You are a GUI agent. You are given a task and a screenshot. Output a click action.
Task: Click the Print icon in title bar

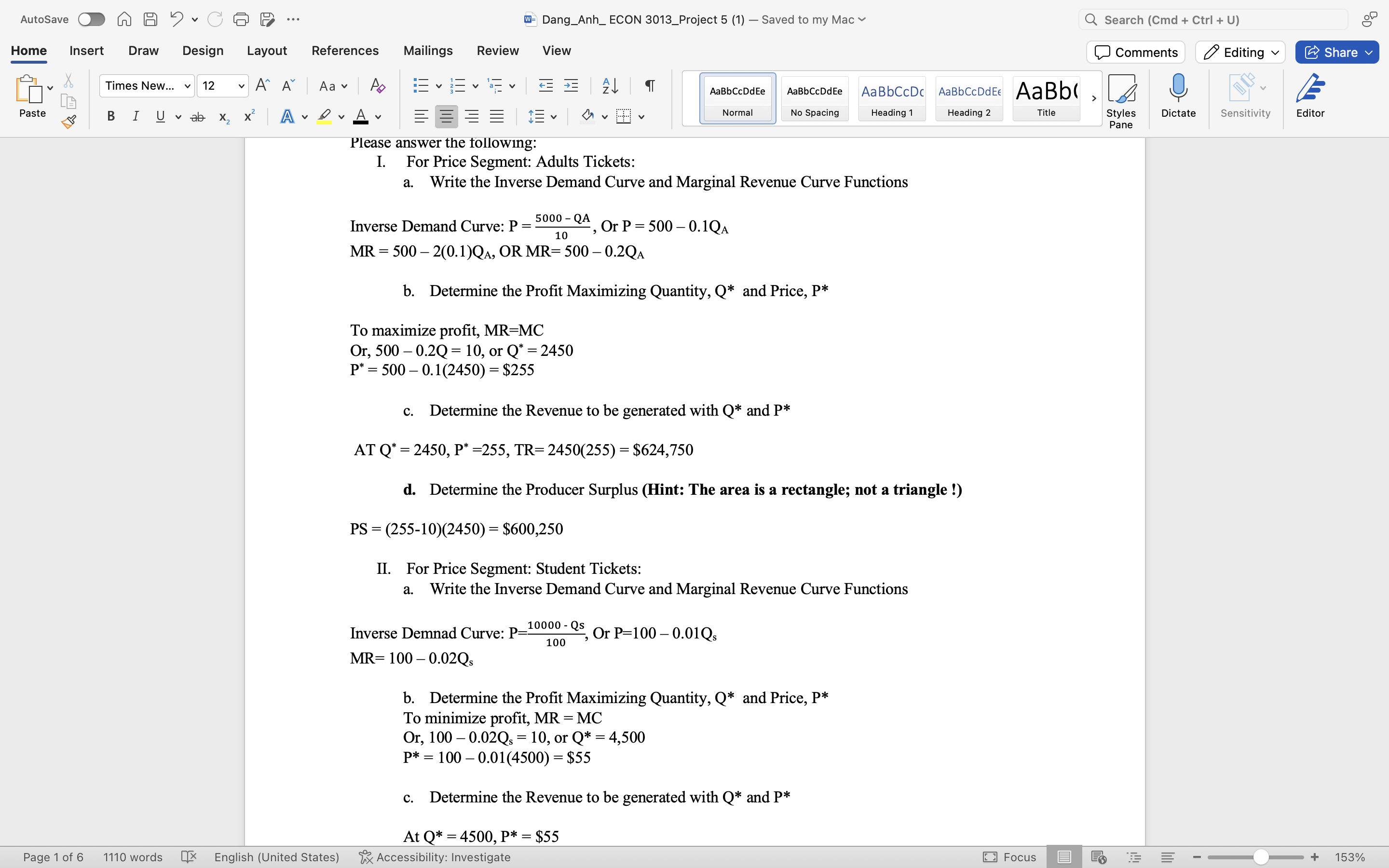point(241,19)
